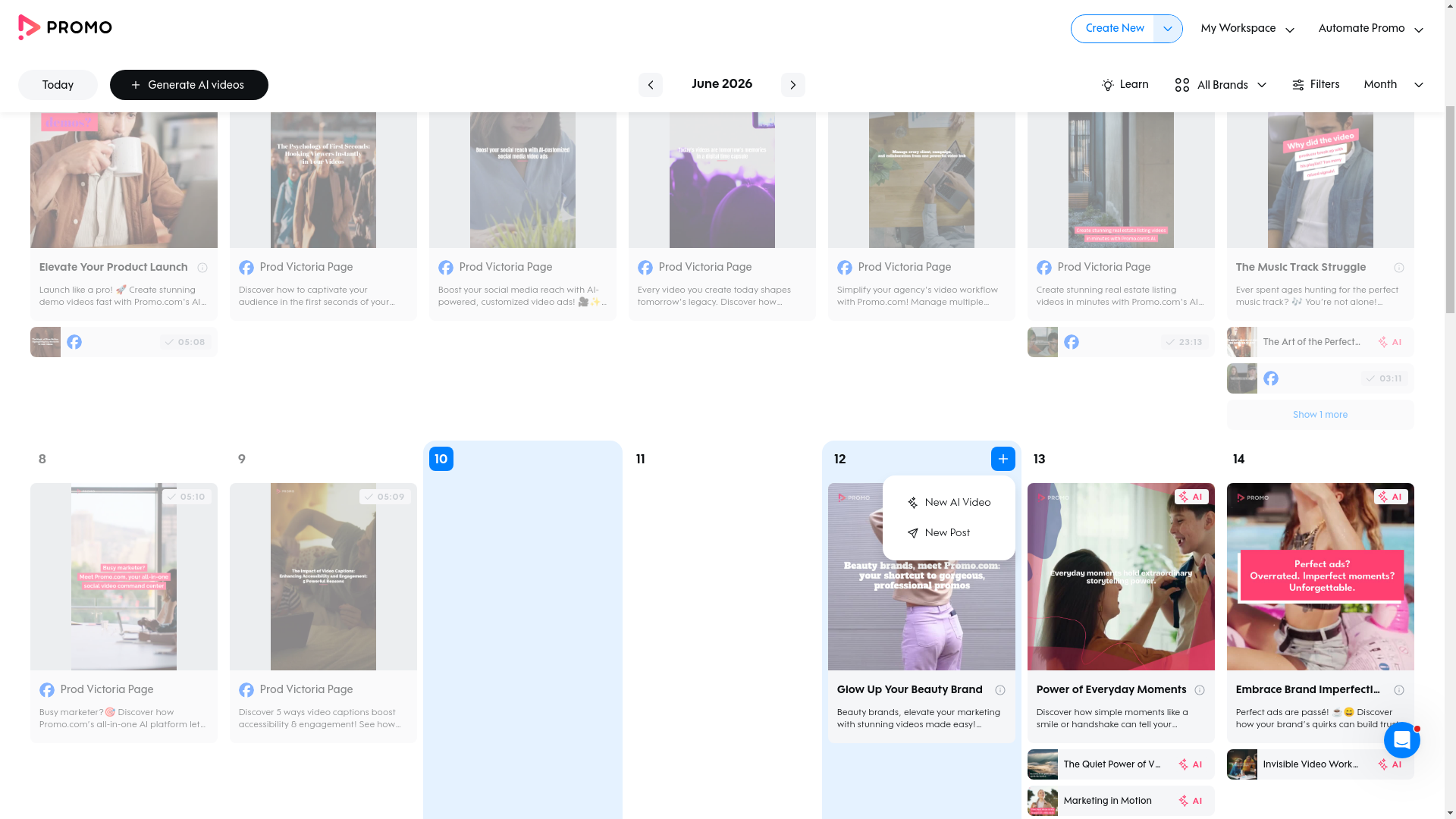The width and height of the screenshot is (1456, 819).
Task: Open the All Brands dropdown
Action: pos(1220,85)
